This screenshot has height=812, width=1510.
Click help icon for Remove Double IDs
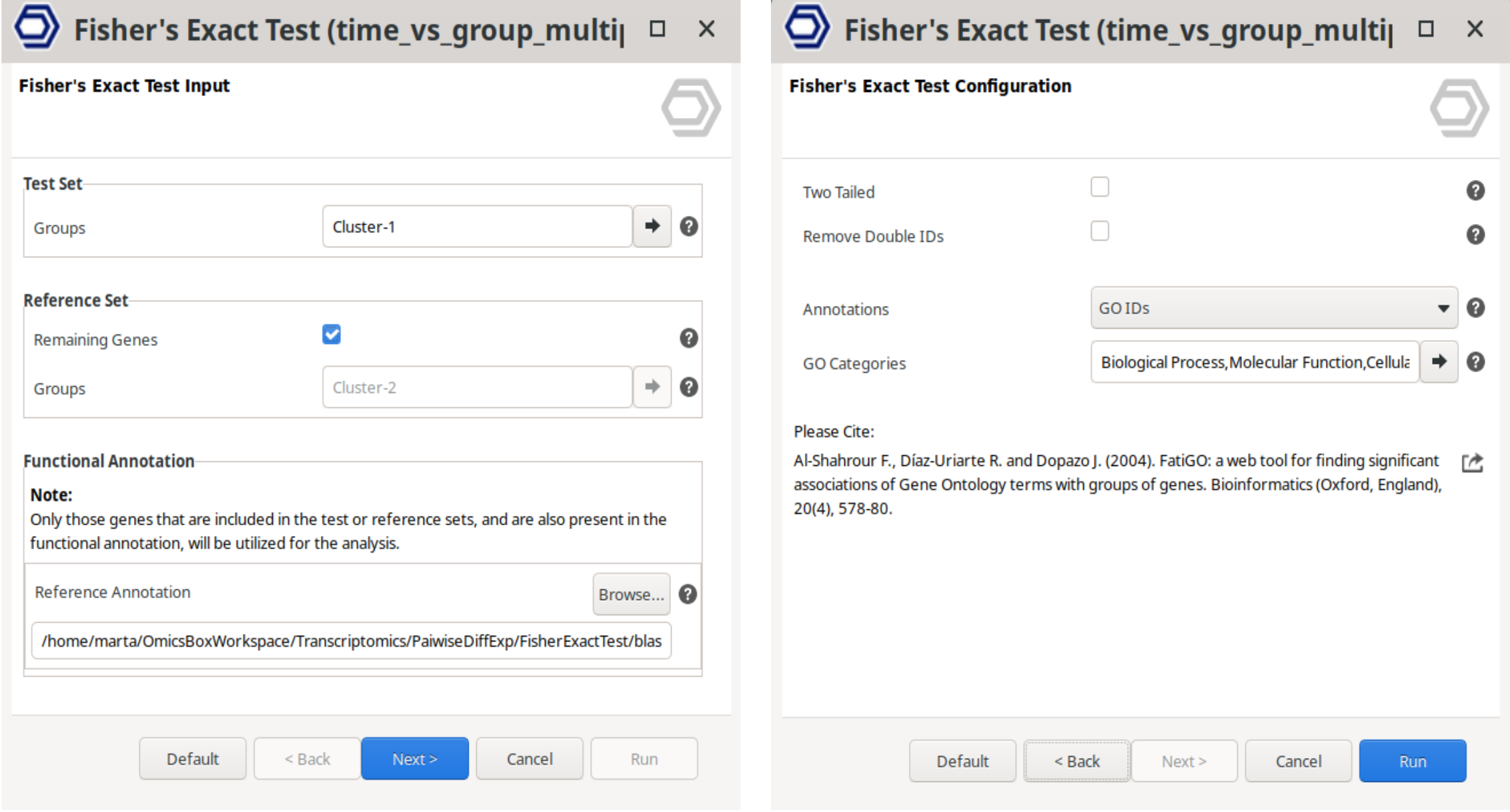1475,235
